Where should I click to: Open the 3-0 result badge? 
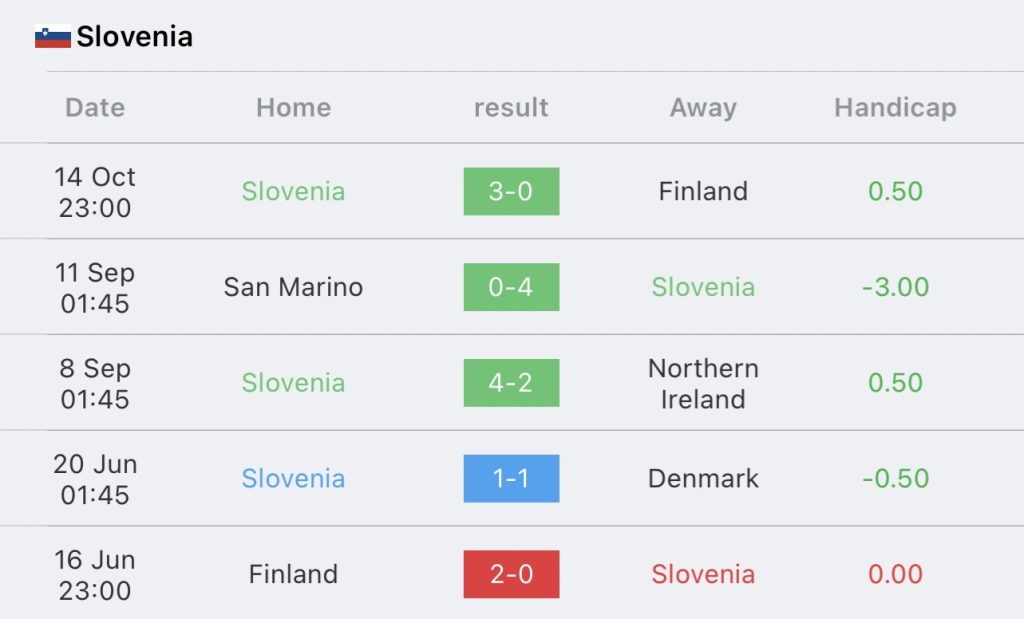pyautogui.click(x=511, y=191)
